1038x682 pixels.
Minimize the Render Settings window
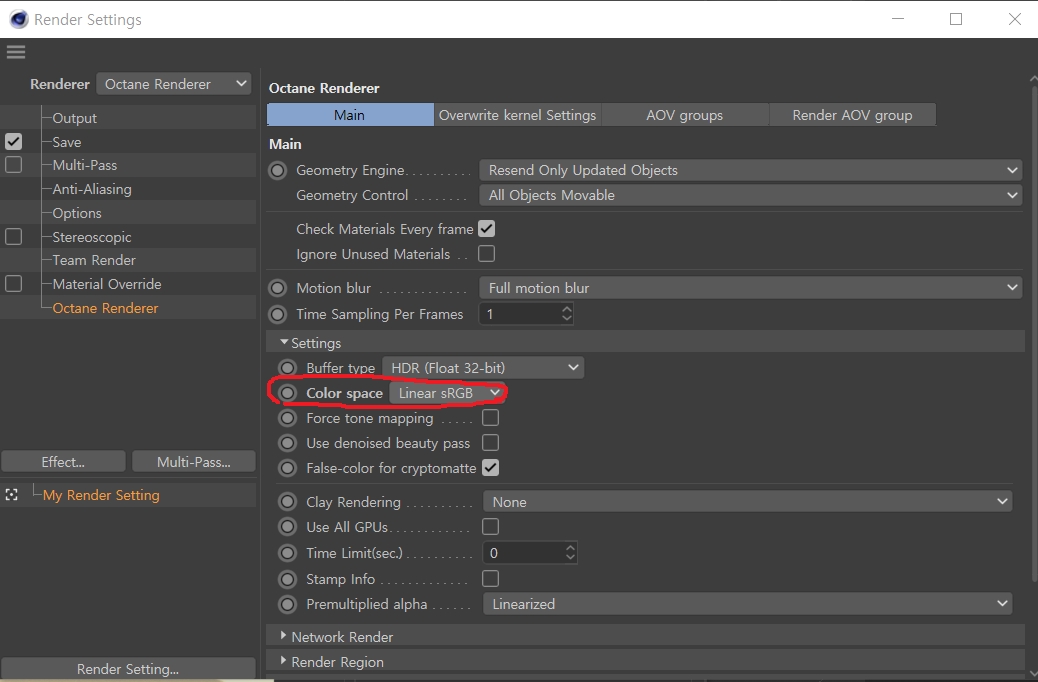tap(898, 19)
